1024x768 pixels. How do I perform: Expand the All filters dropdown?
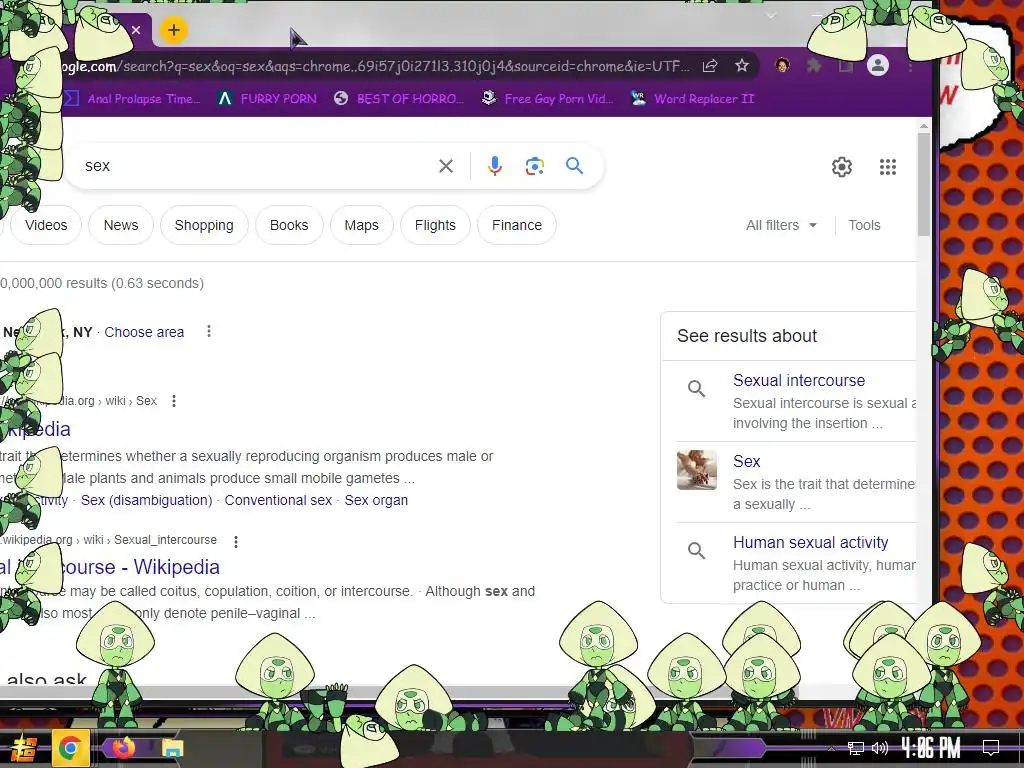pos(781,225)
